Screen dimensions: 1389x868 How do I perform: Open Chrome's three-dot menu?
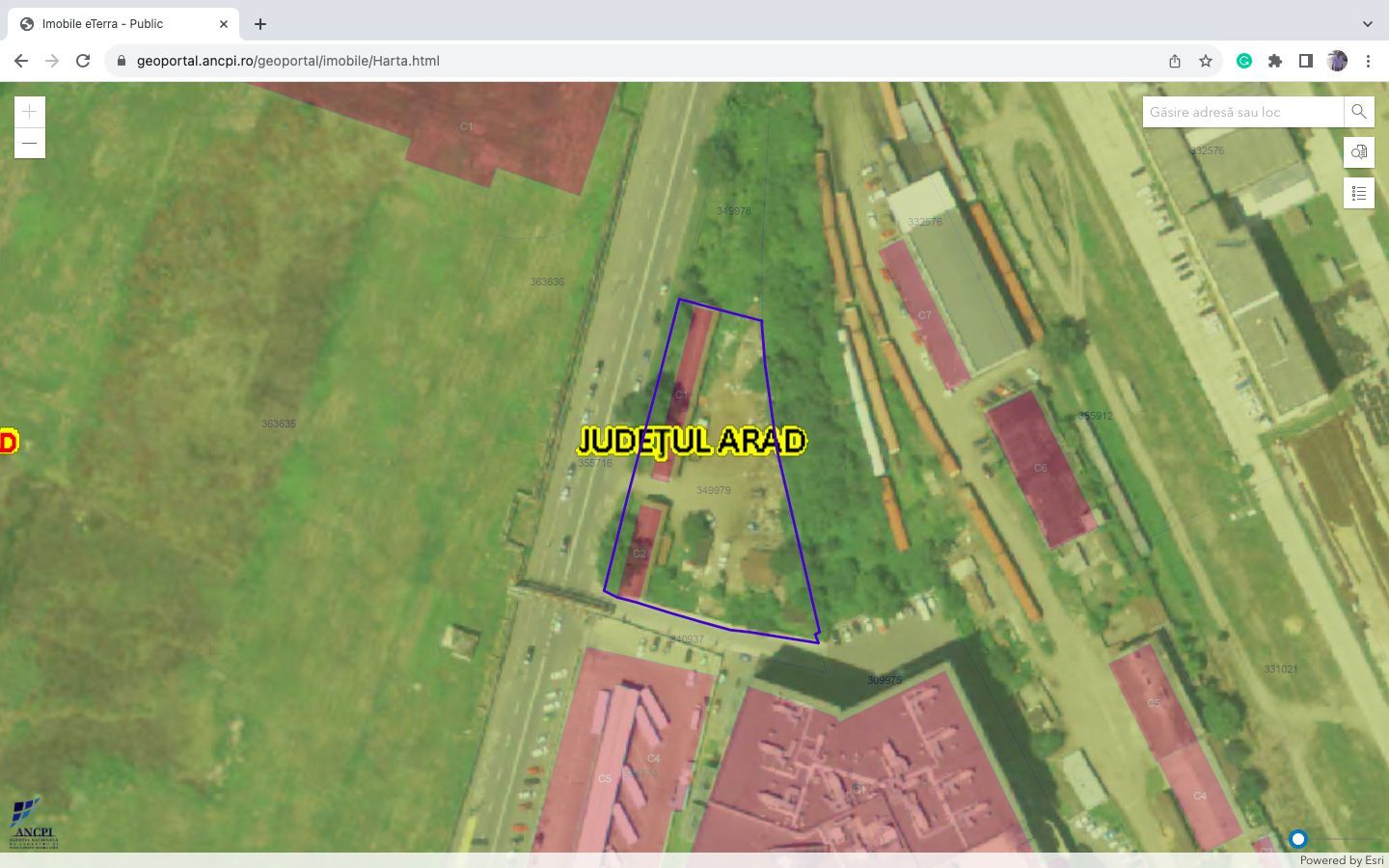point(1368,61)
